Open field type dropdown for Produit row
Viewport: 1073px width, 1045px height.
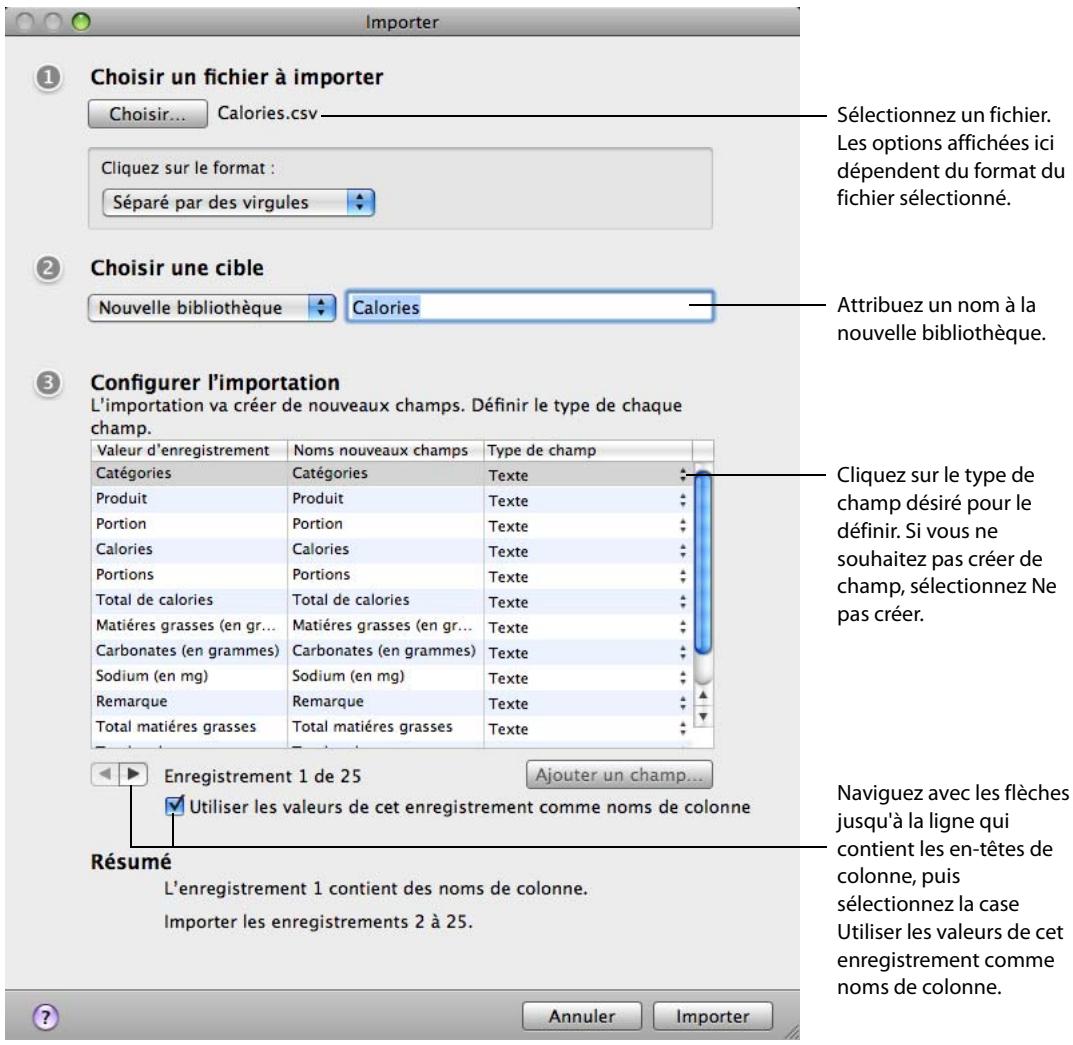tap(587, 500)
